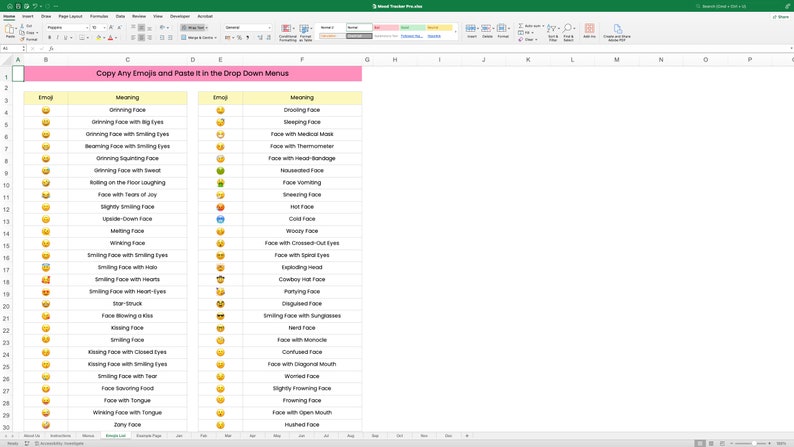
Task: Toggle Wrap Text for the cell
Action: pos(194,27)
